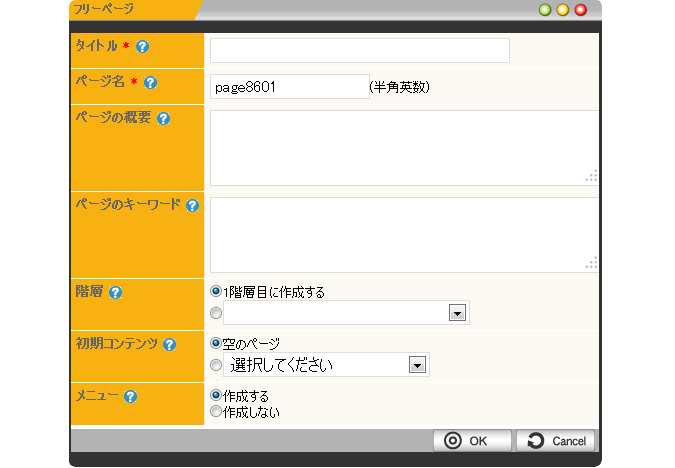Click the yellow circle window button

point(563,10)
